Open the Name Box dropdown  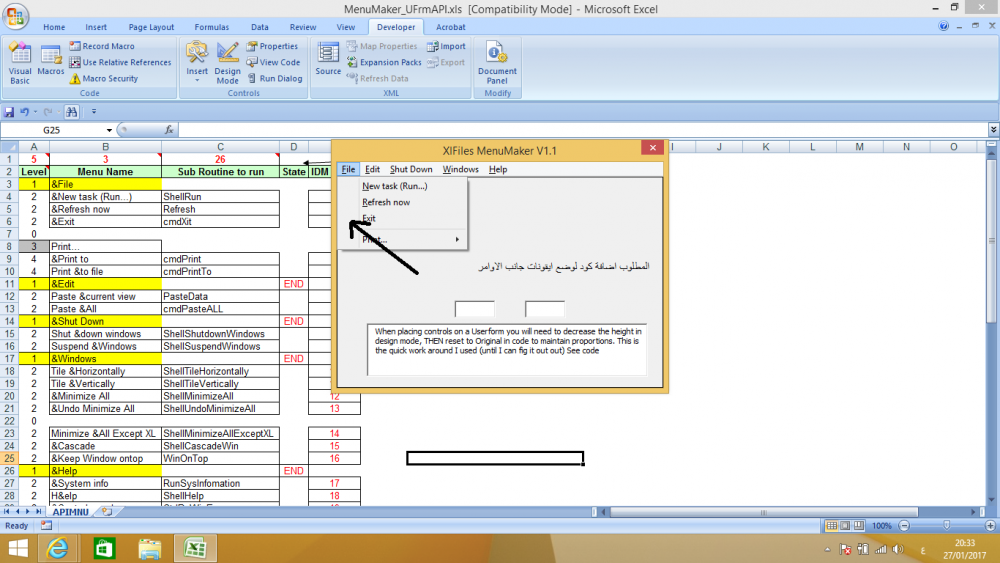pyautogui.click(x=109, y=130)
